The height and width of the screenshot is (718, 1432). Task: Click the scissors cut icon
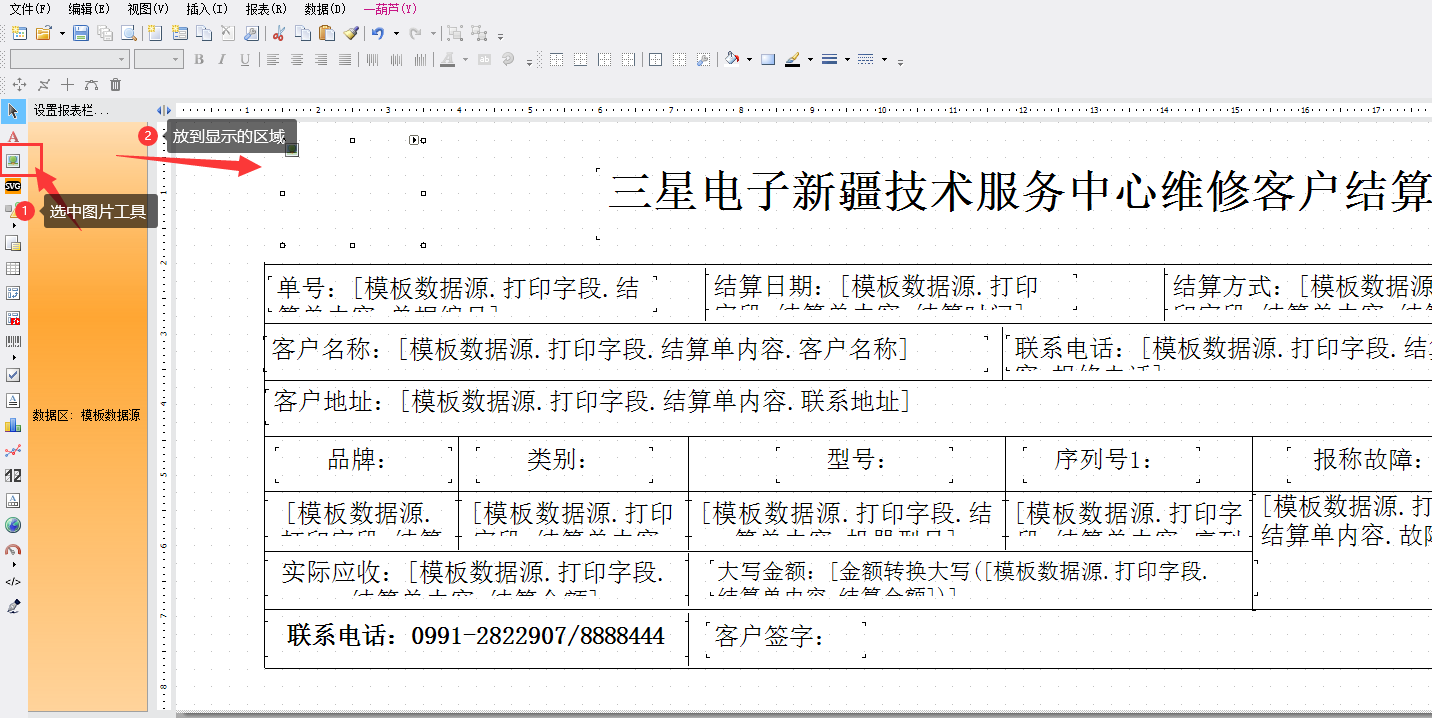(x=279, y=33)
